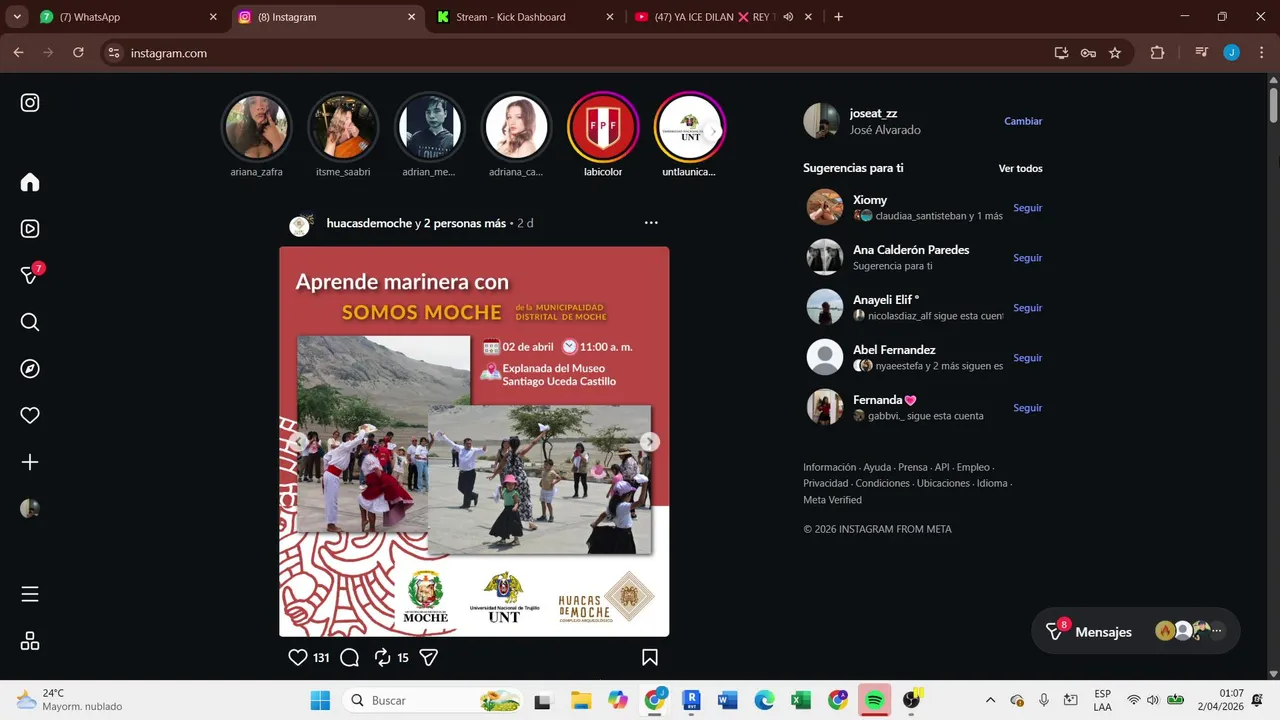Open Notifications heart icon in sidebar
The image size is (1280, 720).
[x=30, y=415]
